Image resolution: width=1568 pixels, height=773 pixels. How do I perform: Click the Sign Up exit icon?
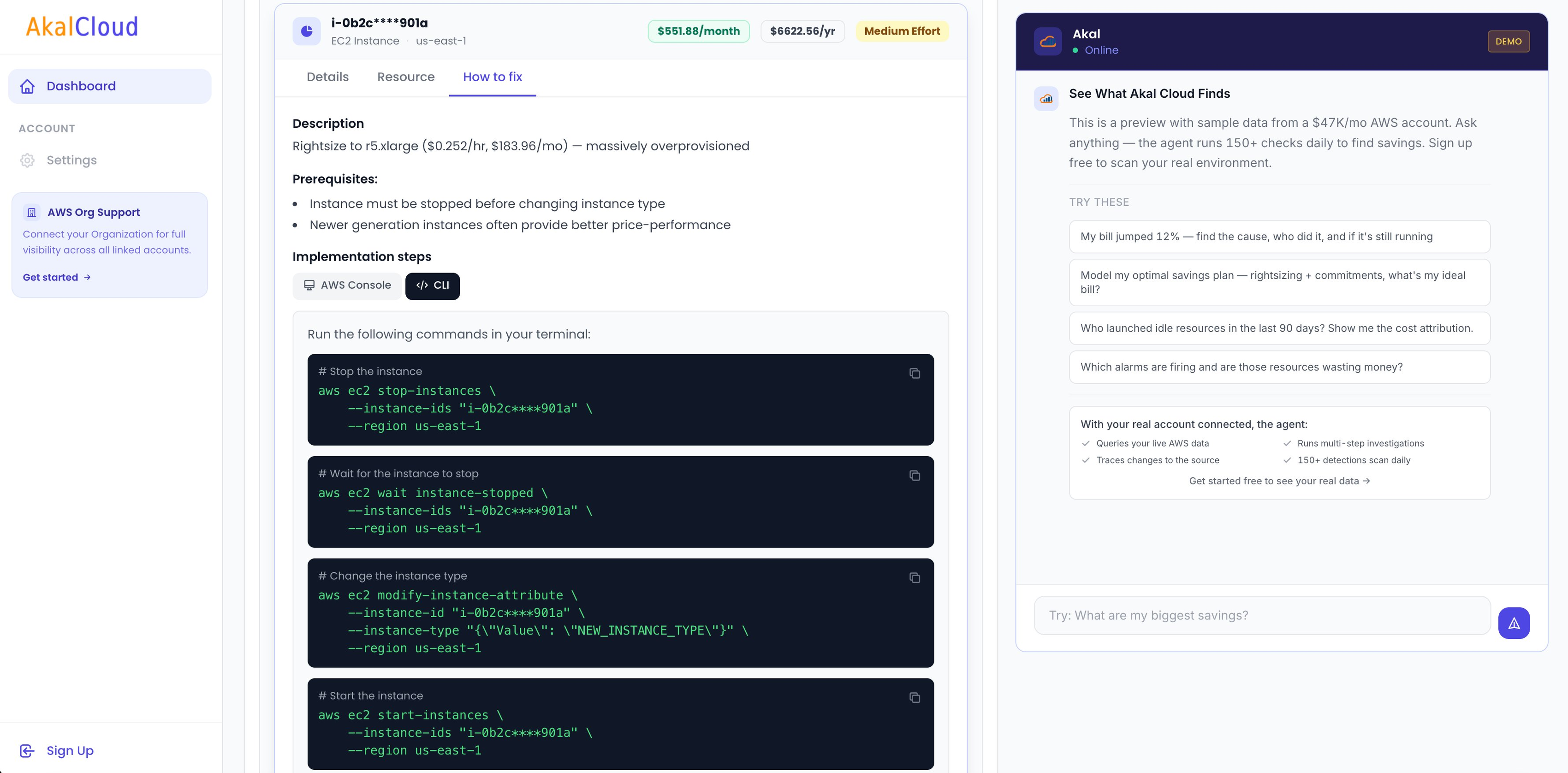(x=27, y=750)
